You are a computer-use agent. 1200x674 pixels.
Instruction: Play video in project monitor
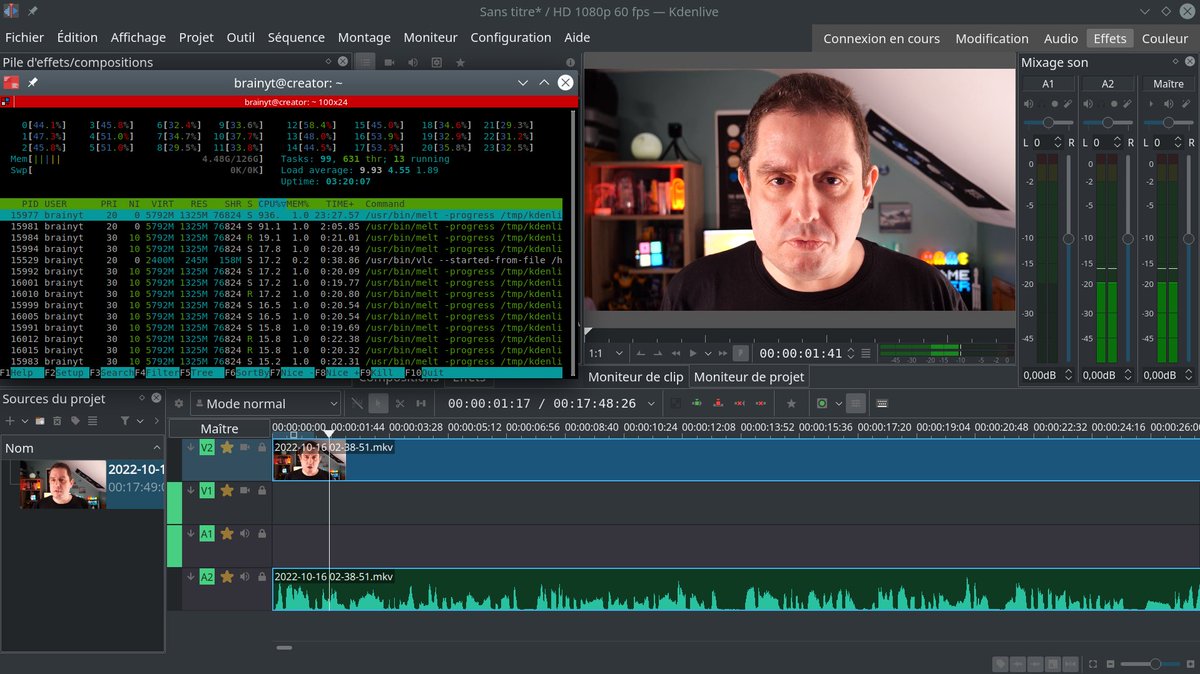tap(693, 353)
